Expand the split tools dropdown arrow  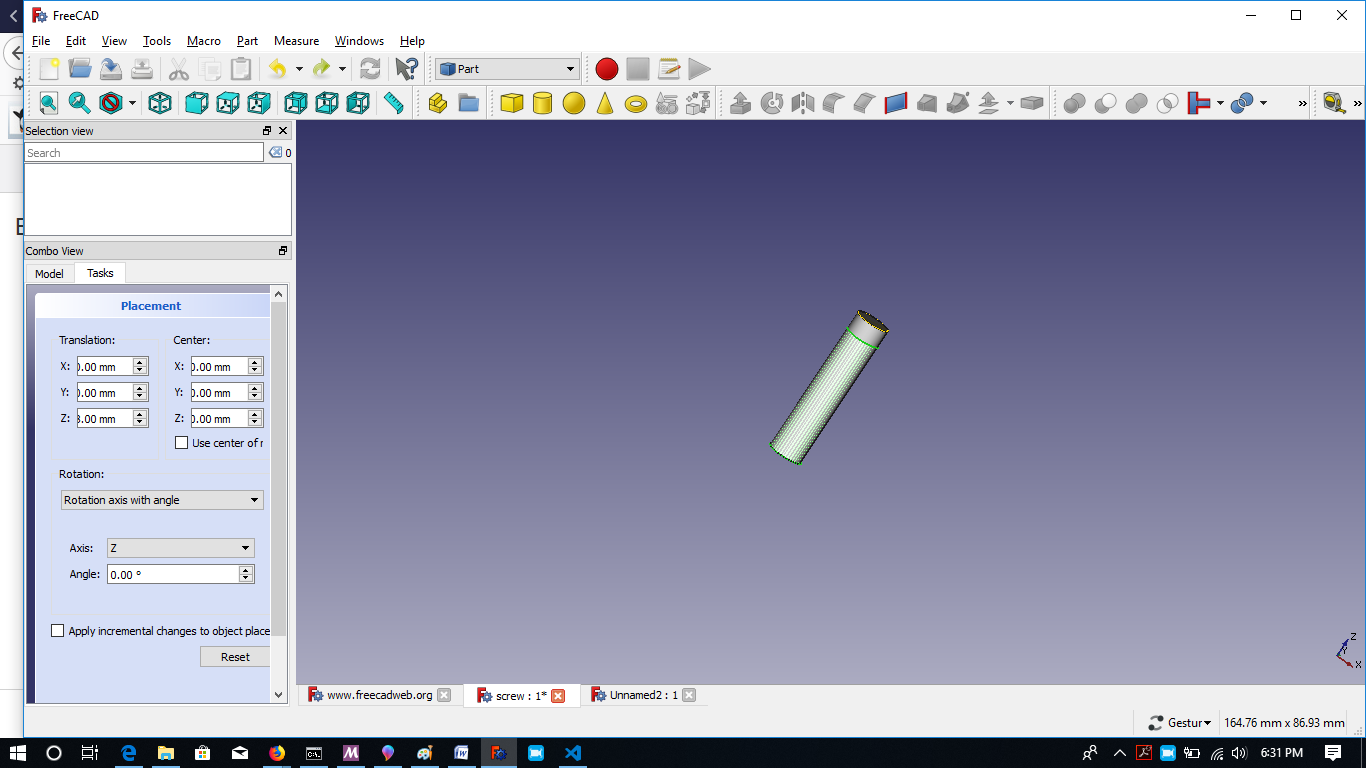pyautogui.click(x=1264, y=103)
